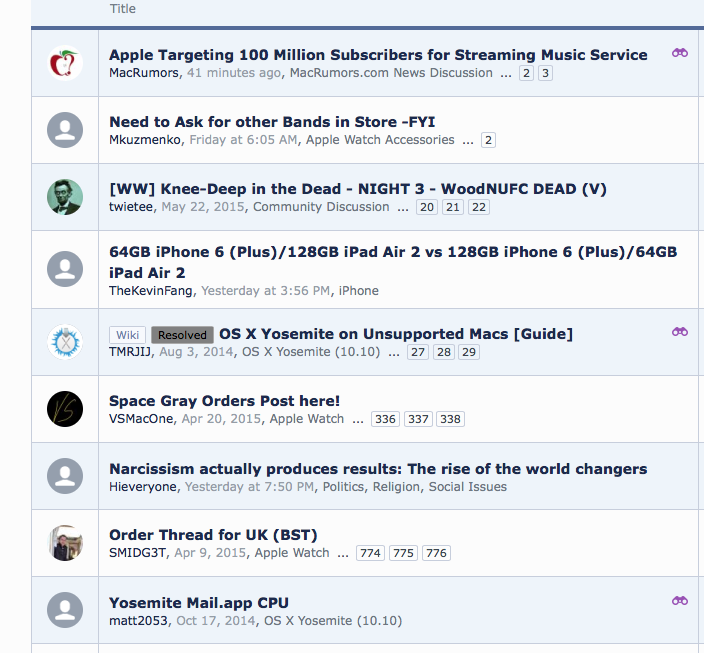Open Politics, Religion, Social Issues forum link
Image resolution: width=704 pixels, height=653 pixels.
click(x=414, y=487)
